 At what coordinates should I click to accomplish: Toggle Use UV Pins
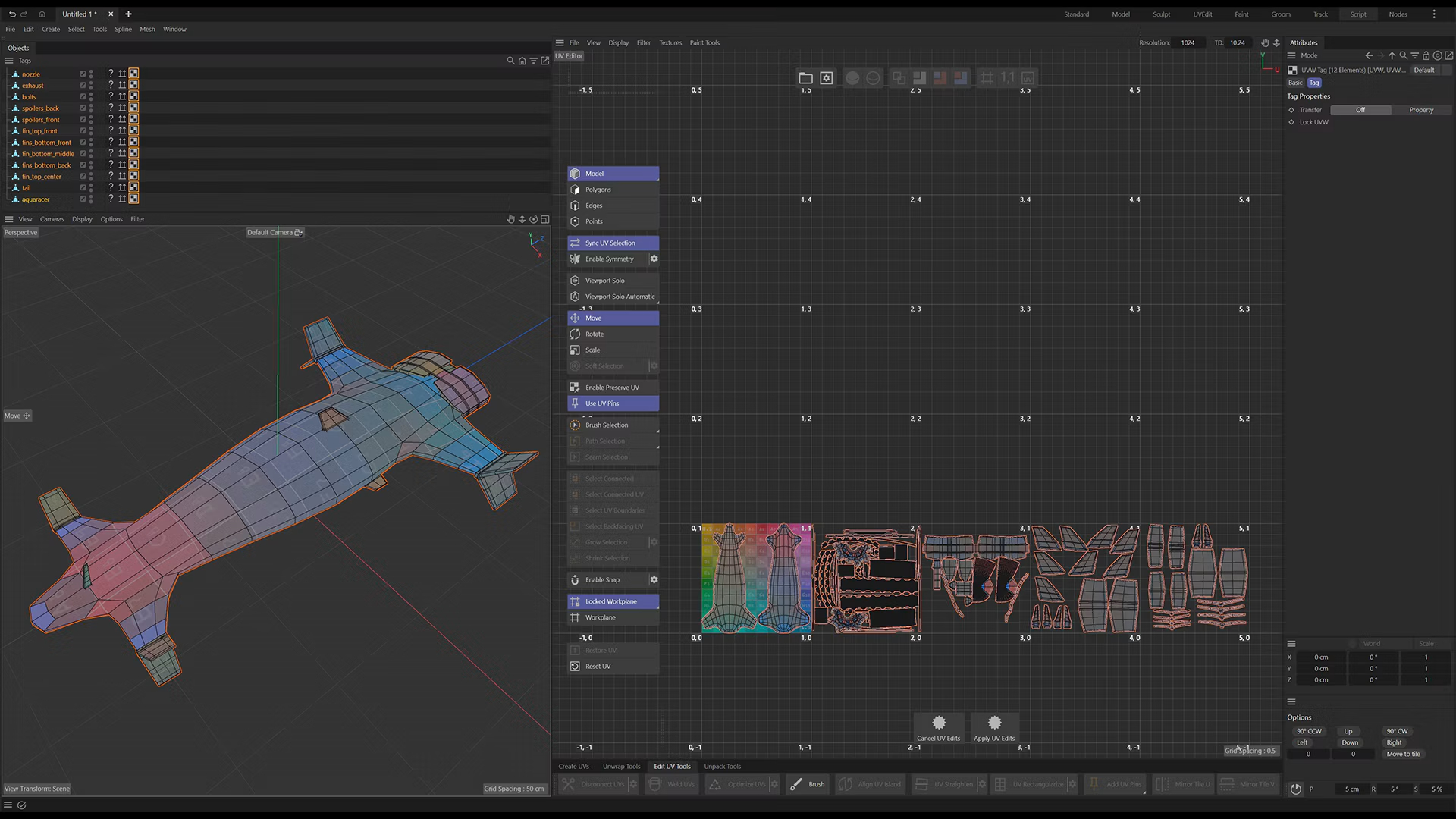click(x=613, y=403)
